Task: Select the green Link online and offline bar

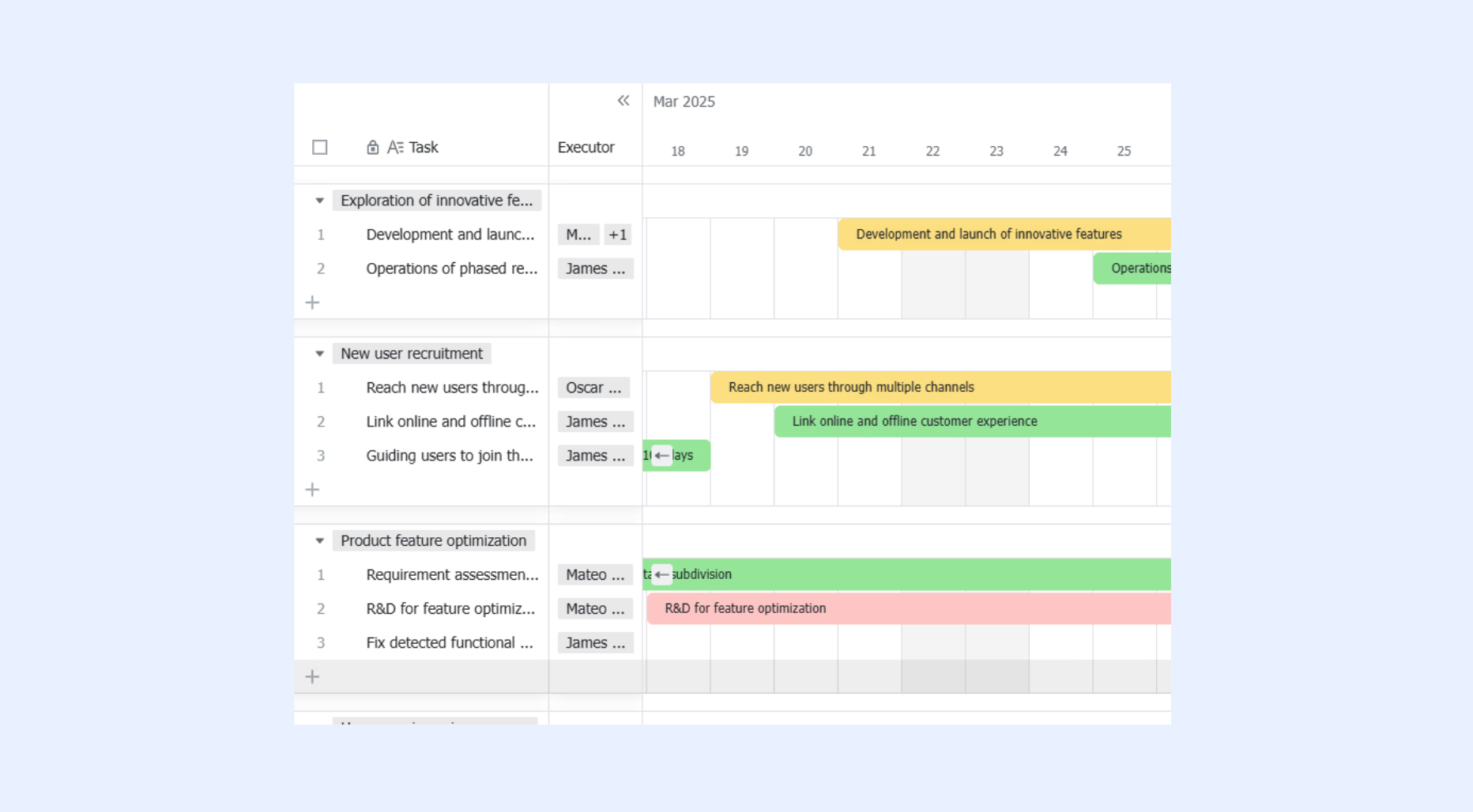Action: 973,421
